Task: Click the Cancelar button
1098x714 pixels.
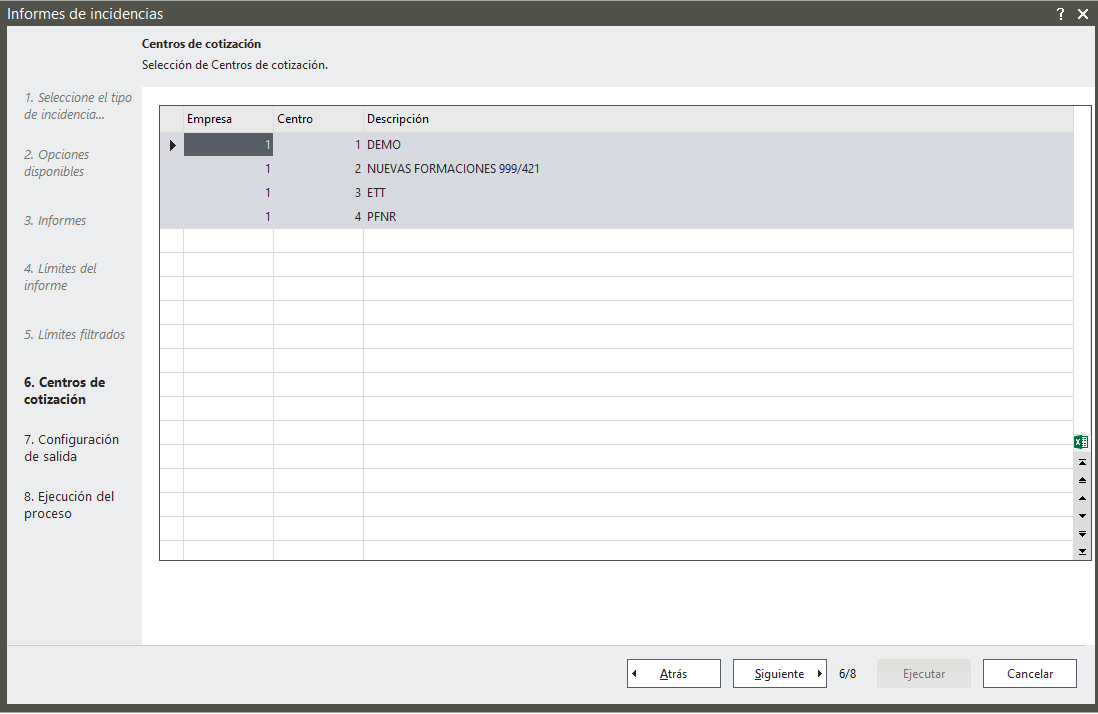Action: (1029, 673)
